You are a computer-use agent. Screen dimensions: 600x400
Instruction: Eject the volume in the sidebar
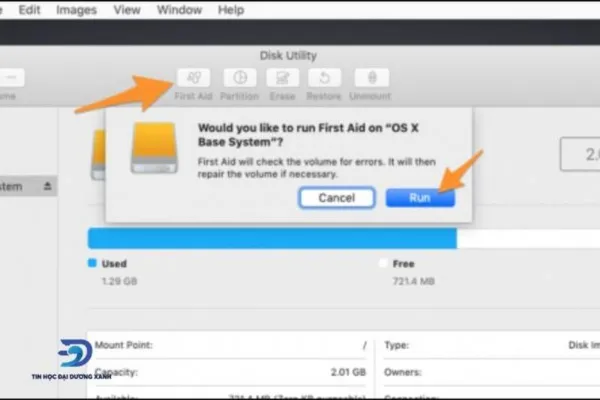(47, 186)
